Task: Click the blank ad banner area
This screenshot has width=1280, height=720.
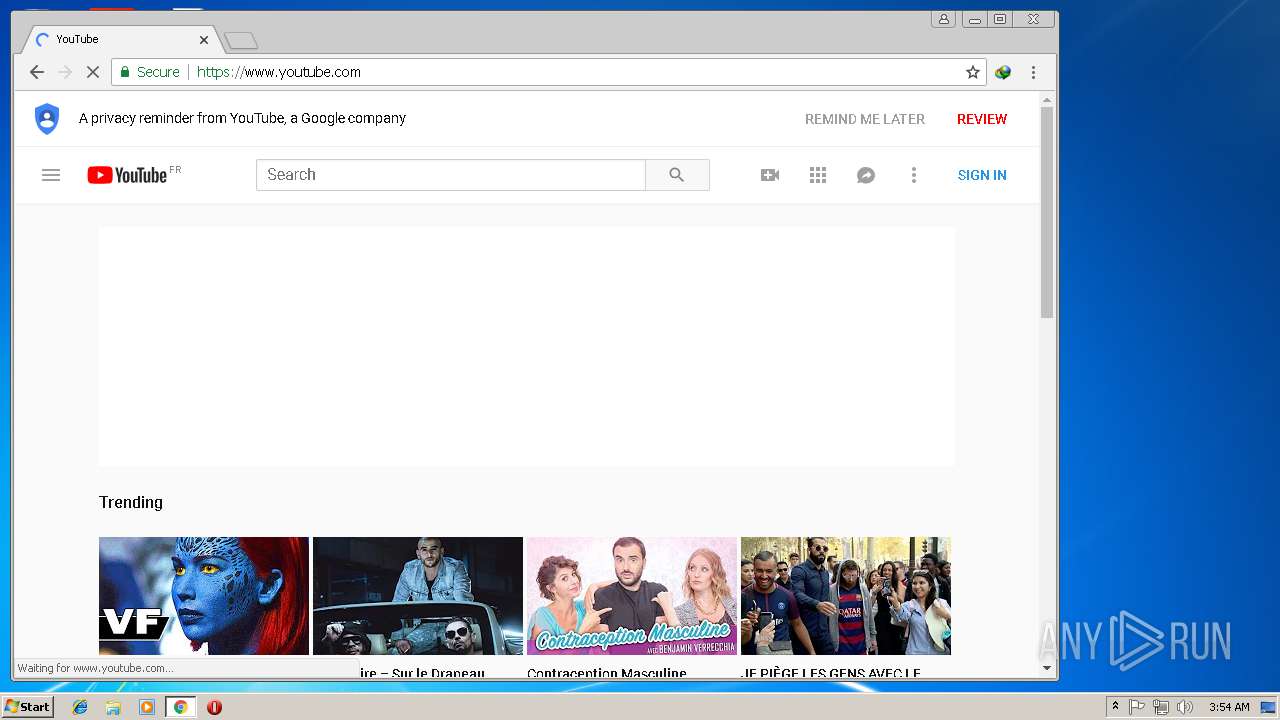Action: tap(526, 346)
